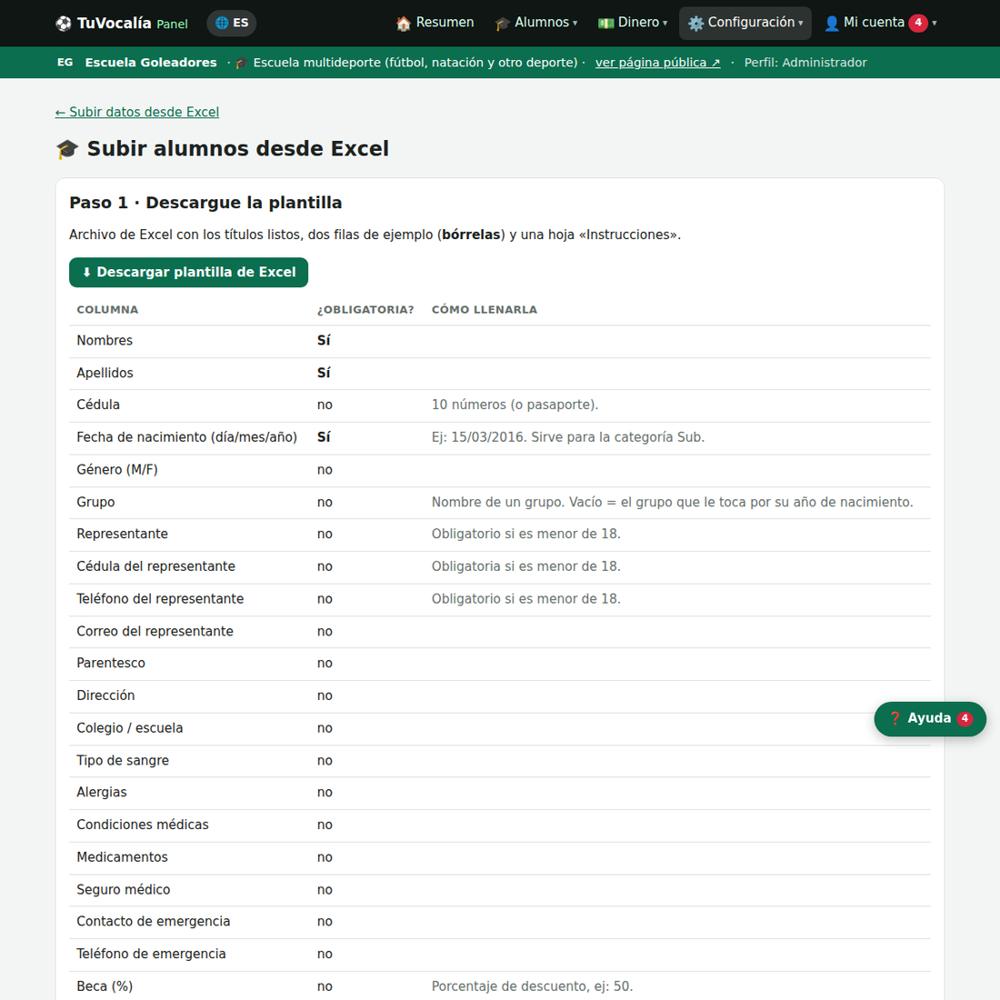The width and height of the screenshot is (1000, 1000).
Task: Click the money bill icon beside Dinero
Action: (x=606, y=24)
